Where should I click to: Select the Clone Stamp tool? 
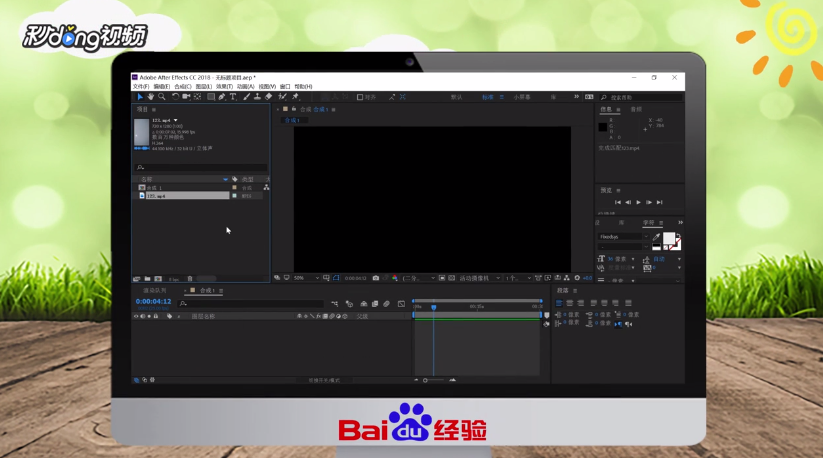[x=257, y=97]
